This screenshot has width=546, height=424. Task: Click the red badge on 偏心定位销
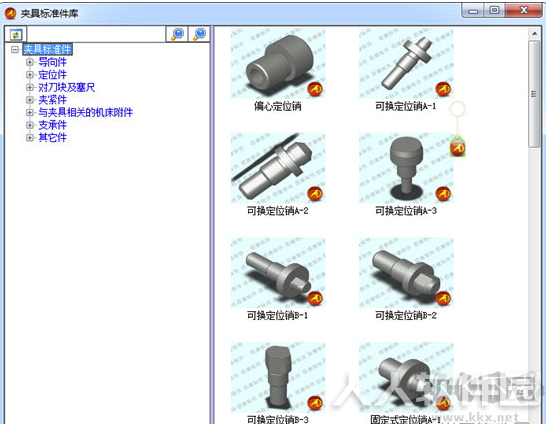point(315,89)
